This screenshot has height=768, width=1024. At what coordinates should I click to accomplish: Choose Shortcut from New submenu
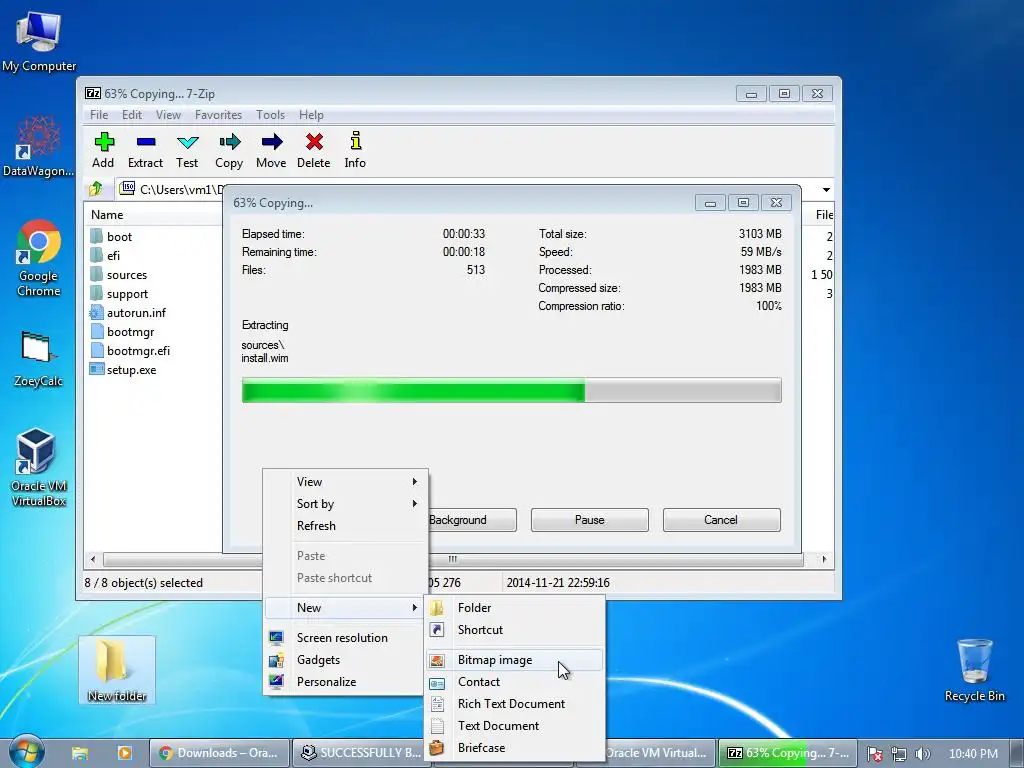pyautogui.click(x=515, y=630)
